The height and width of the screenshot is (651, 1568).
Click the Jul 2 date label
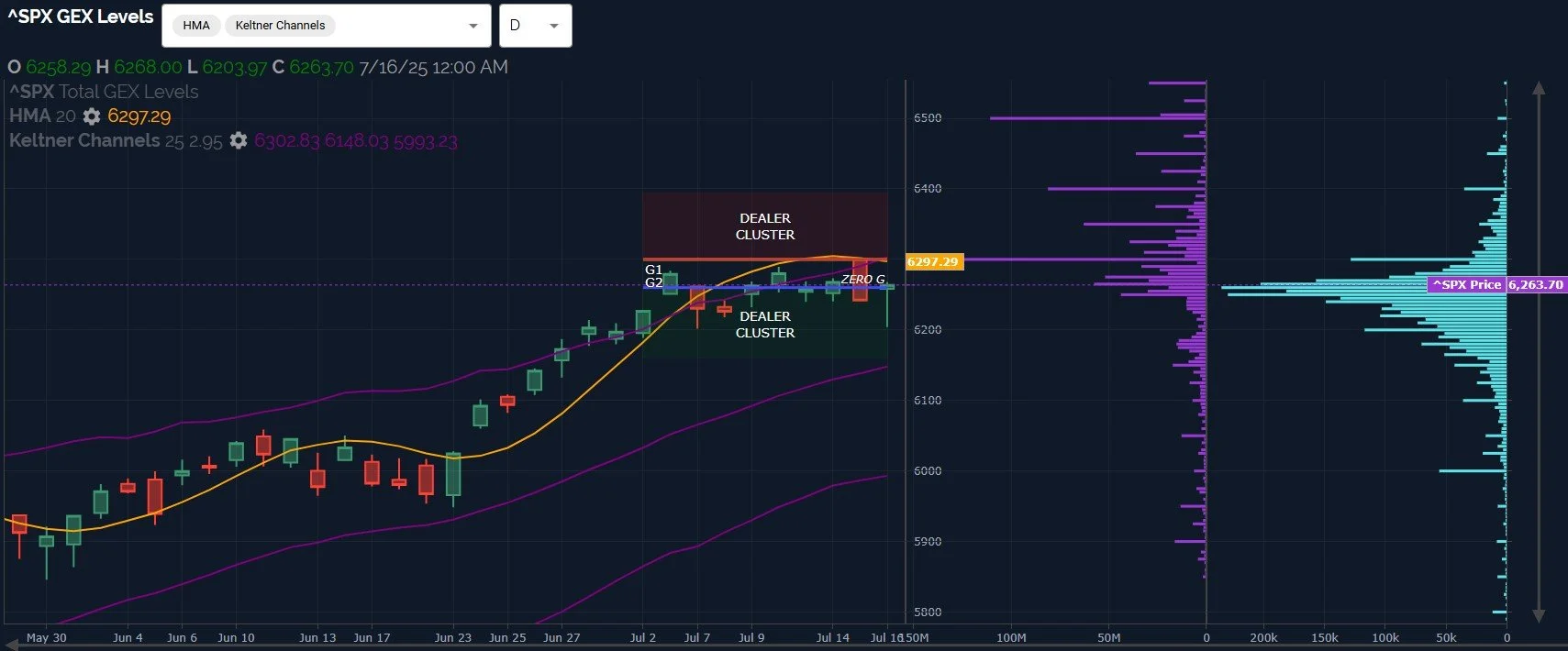point(642,637)
